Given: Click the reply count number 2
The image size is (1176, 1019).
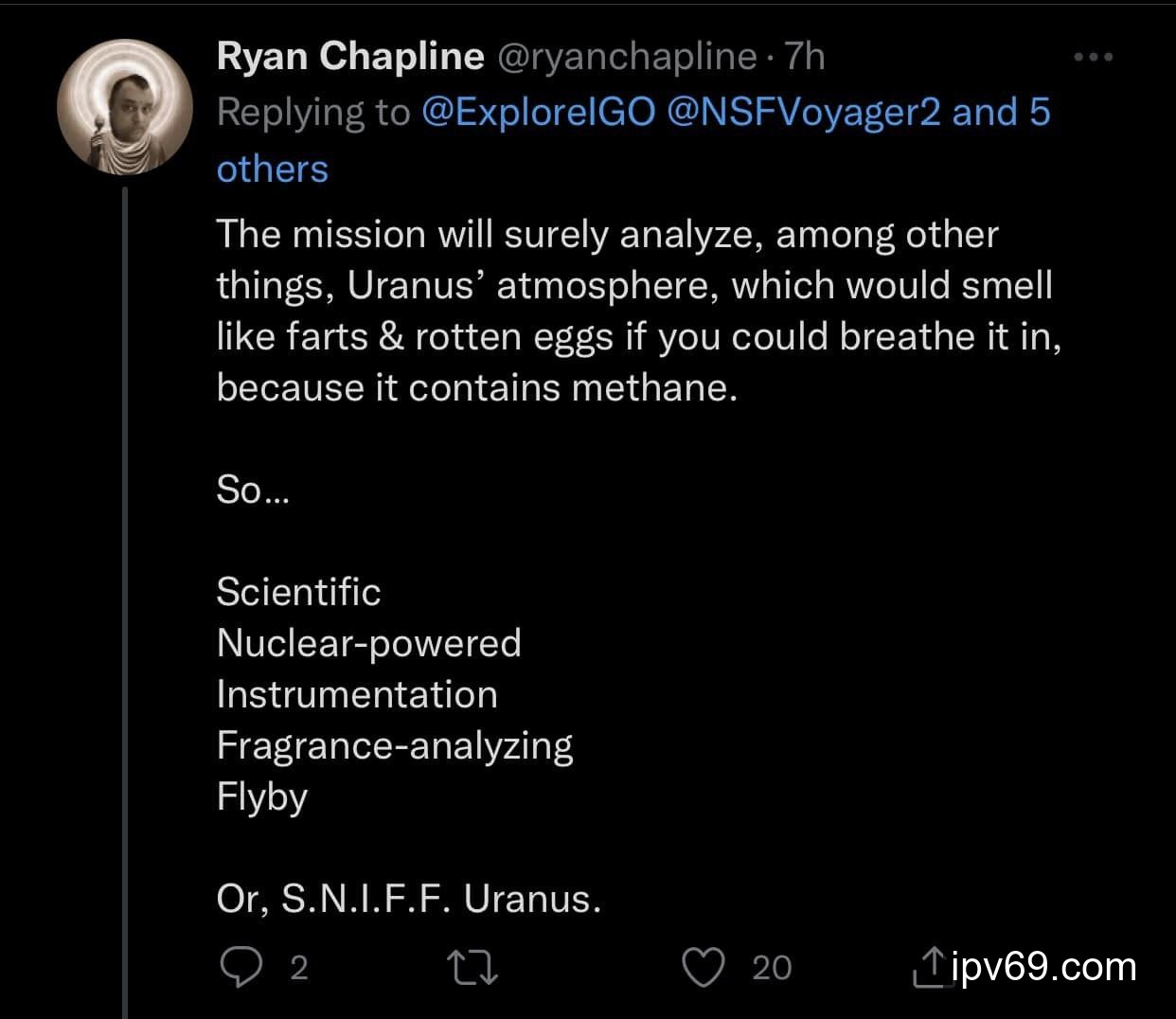Looking at the screenshot, I should tap(298, 968).
